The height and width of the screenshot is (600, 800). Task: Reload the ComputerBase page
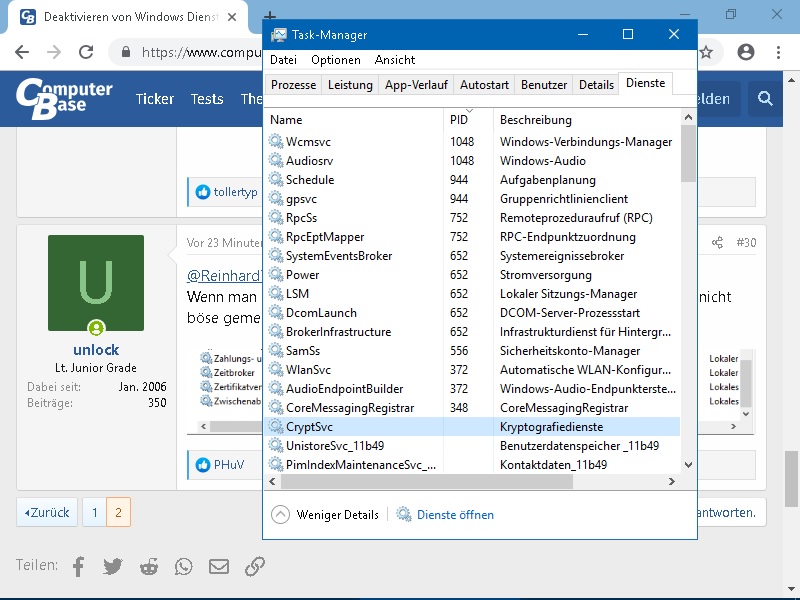[x=86, y=52]
